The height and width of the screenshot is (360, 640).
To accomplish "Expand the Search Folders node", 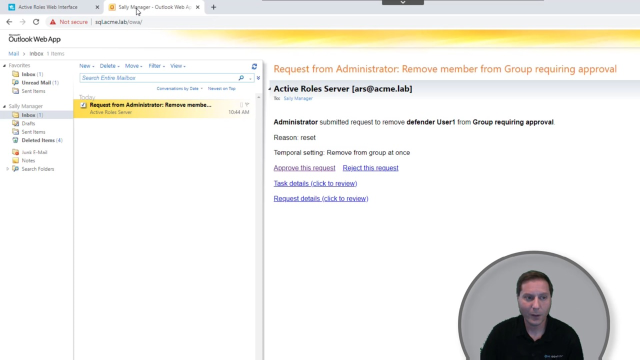I will click(x=7, y=169).
